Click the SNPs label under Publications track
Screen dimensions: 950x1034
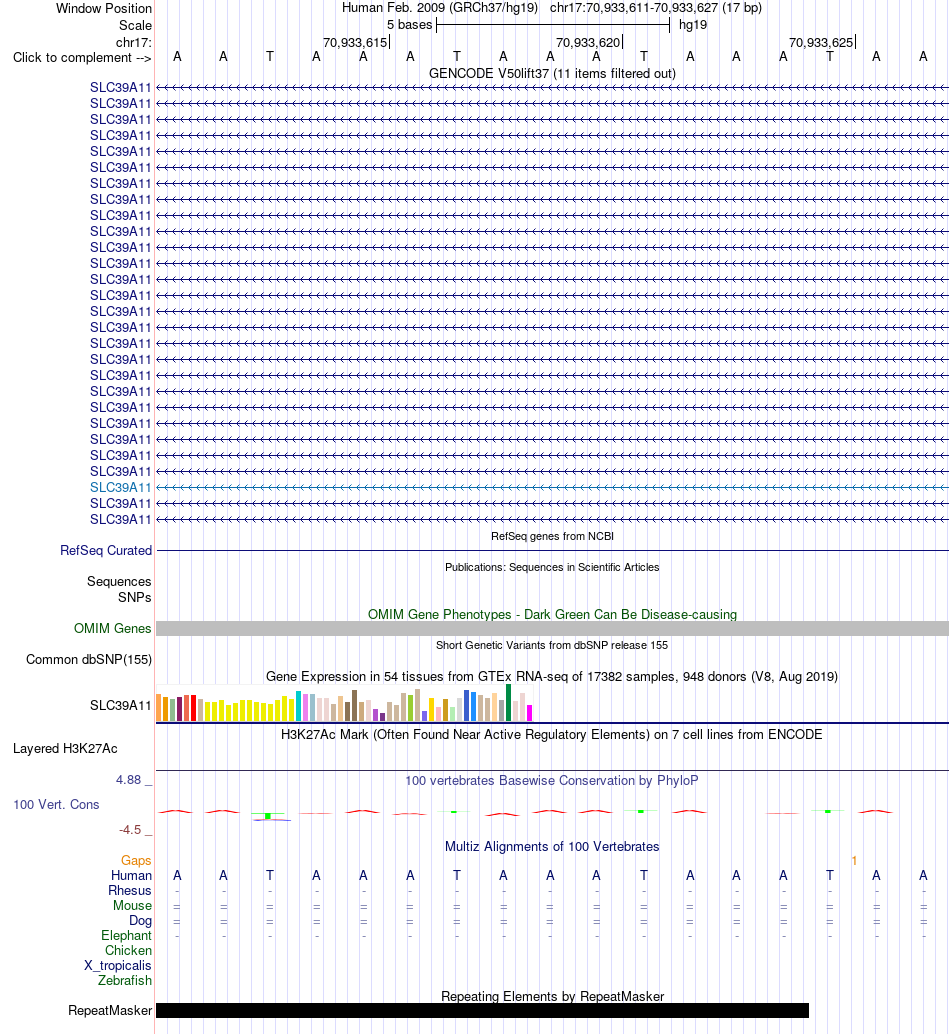[x=135, y=597]
